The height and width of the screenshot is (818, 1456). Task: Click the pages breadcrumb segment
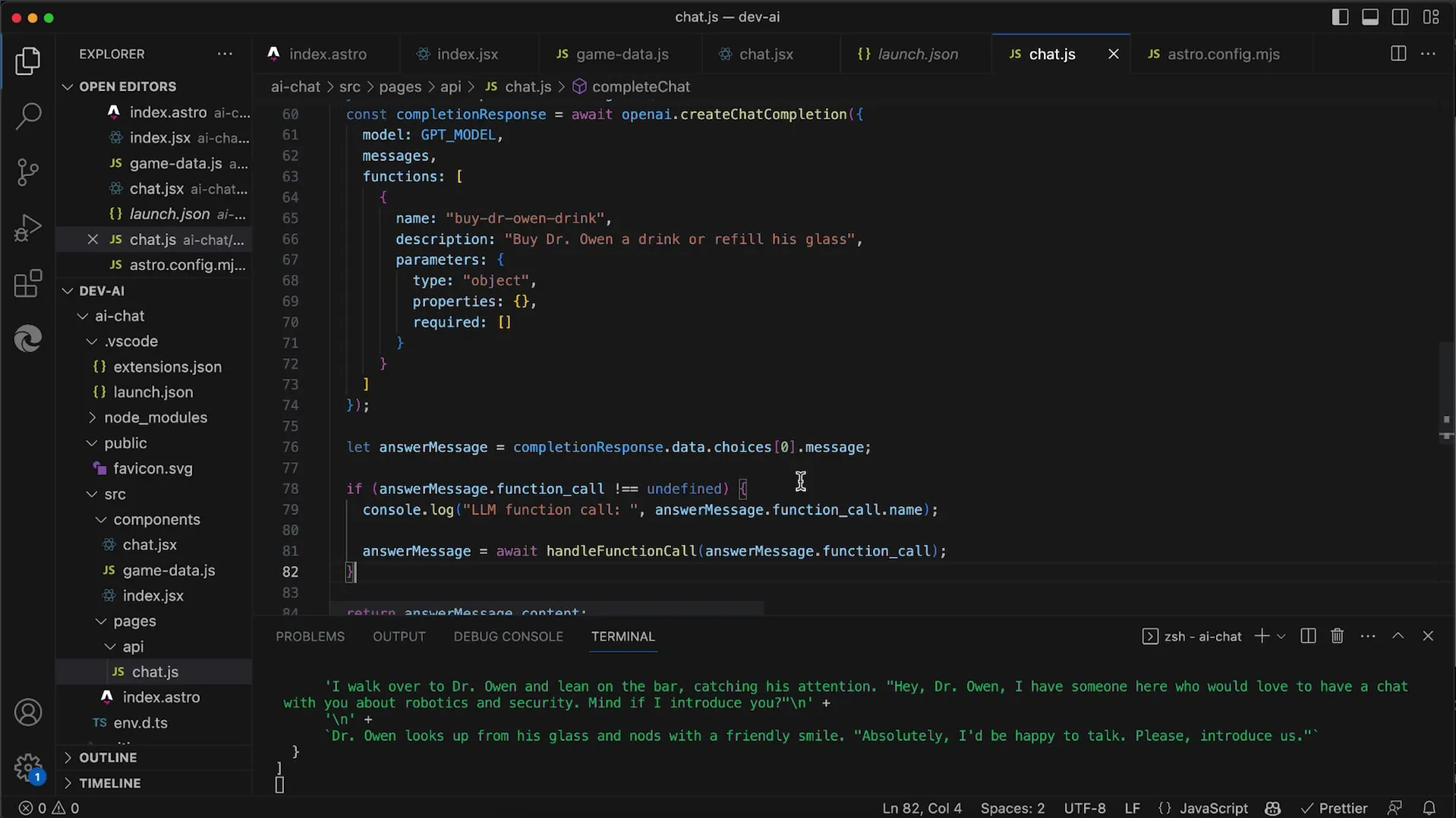(400, 87)
